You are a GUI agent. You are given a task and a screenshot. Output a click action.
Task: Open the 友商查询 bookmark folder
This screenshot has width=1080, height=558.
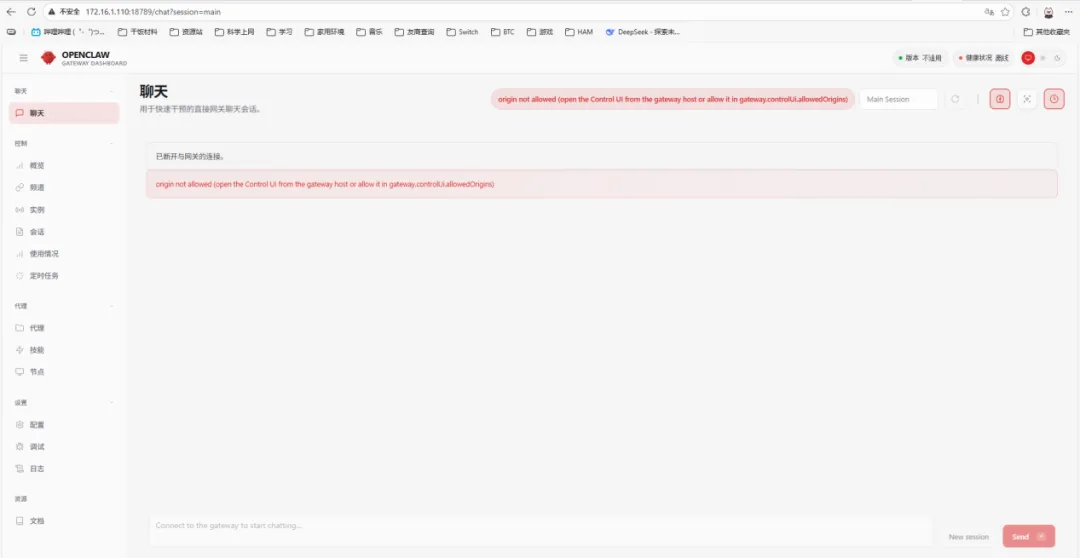click(x=414, y=32)
